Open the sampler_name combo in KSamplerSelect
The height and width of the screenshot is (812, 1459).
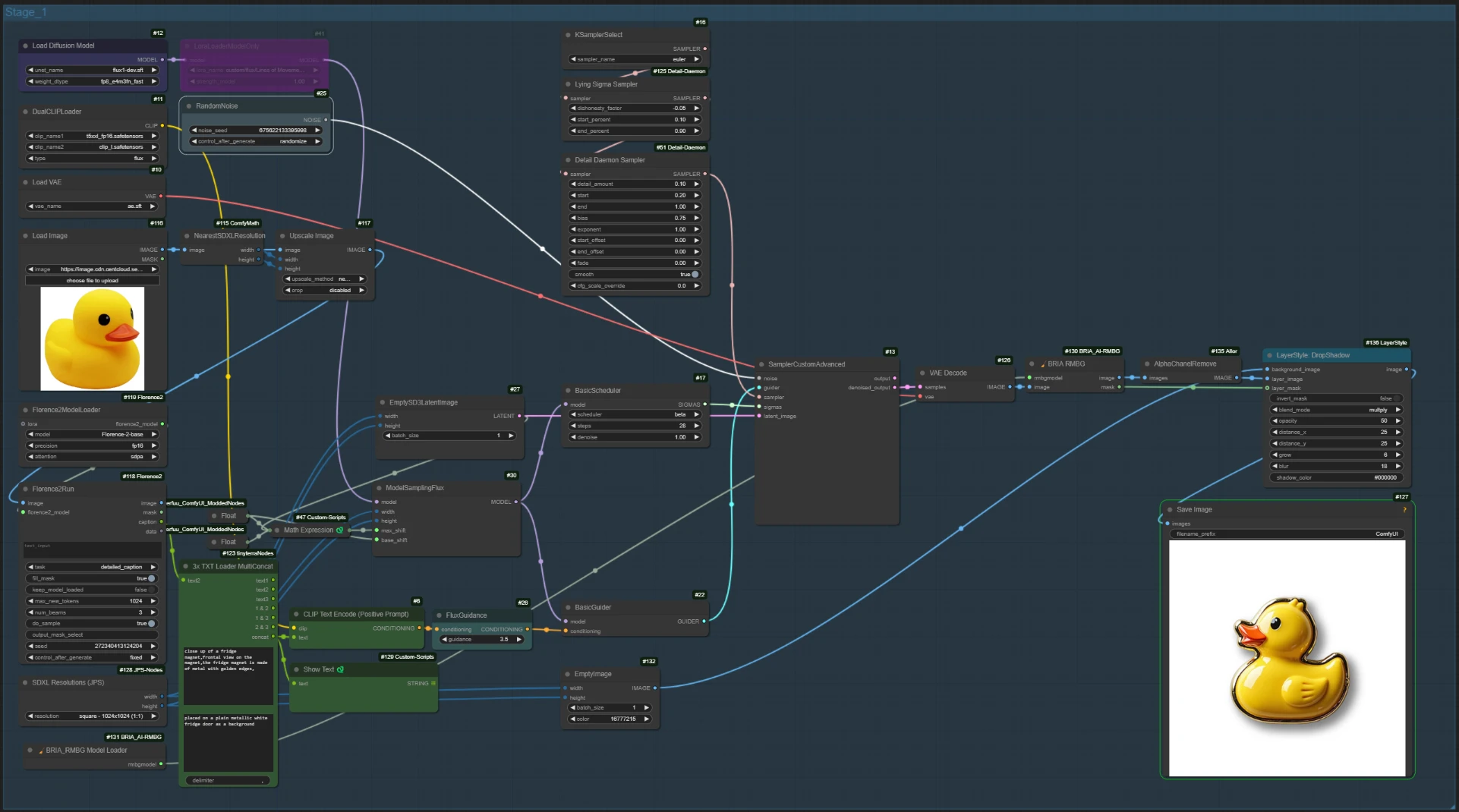634,59
